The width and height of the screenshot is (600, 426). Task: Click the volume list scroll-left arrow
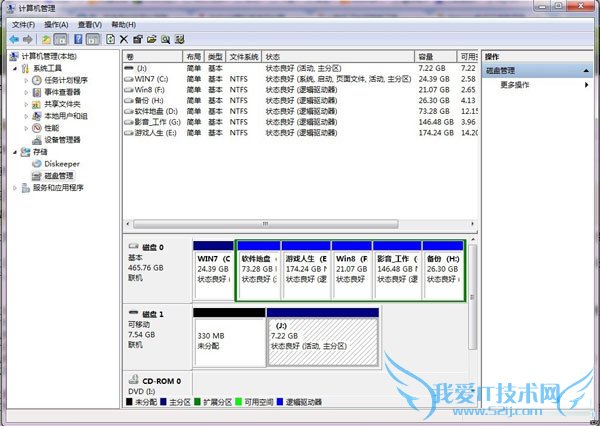tap(128, 224)
